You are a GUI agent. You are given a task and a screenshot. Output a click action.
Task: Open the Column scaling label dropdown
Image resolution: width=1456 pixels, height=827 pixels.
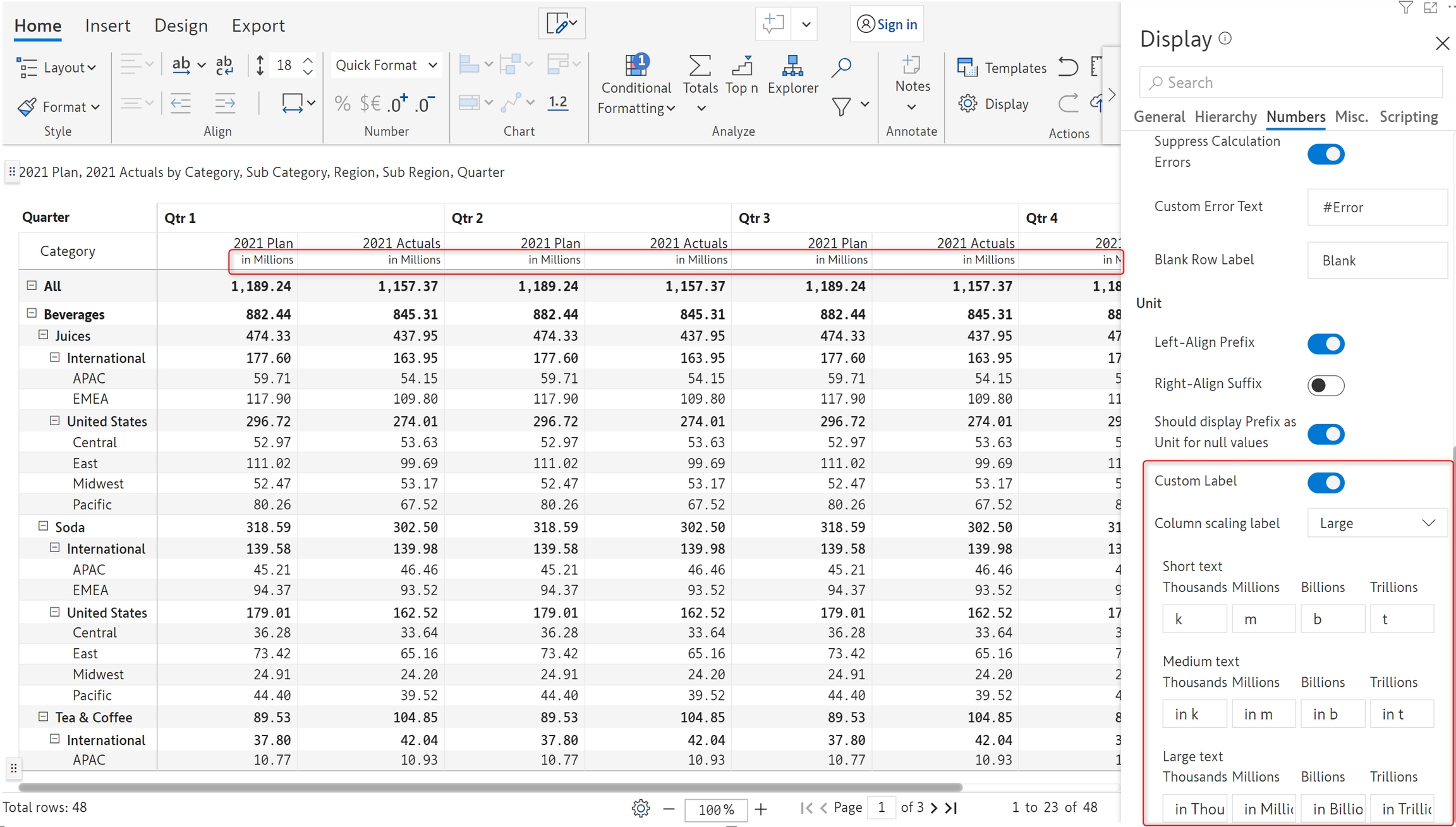(x=1376, y=523)
